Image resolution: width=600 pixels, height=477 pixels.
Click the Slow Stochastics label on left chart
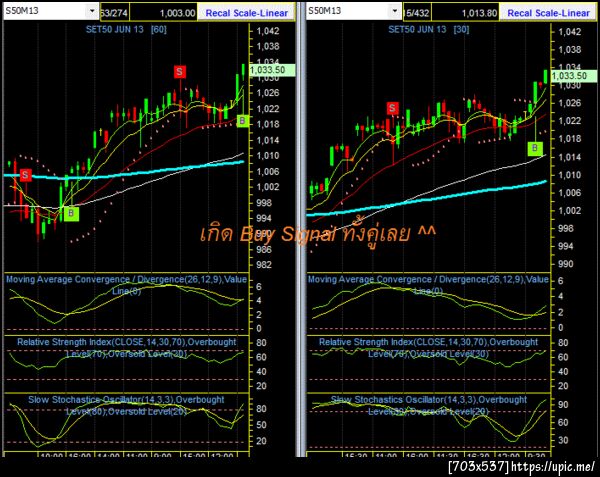[126, 405]
